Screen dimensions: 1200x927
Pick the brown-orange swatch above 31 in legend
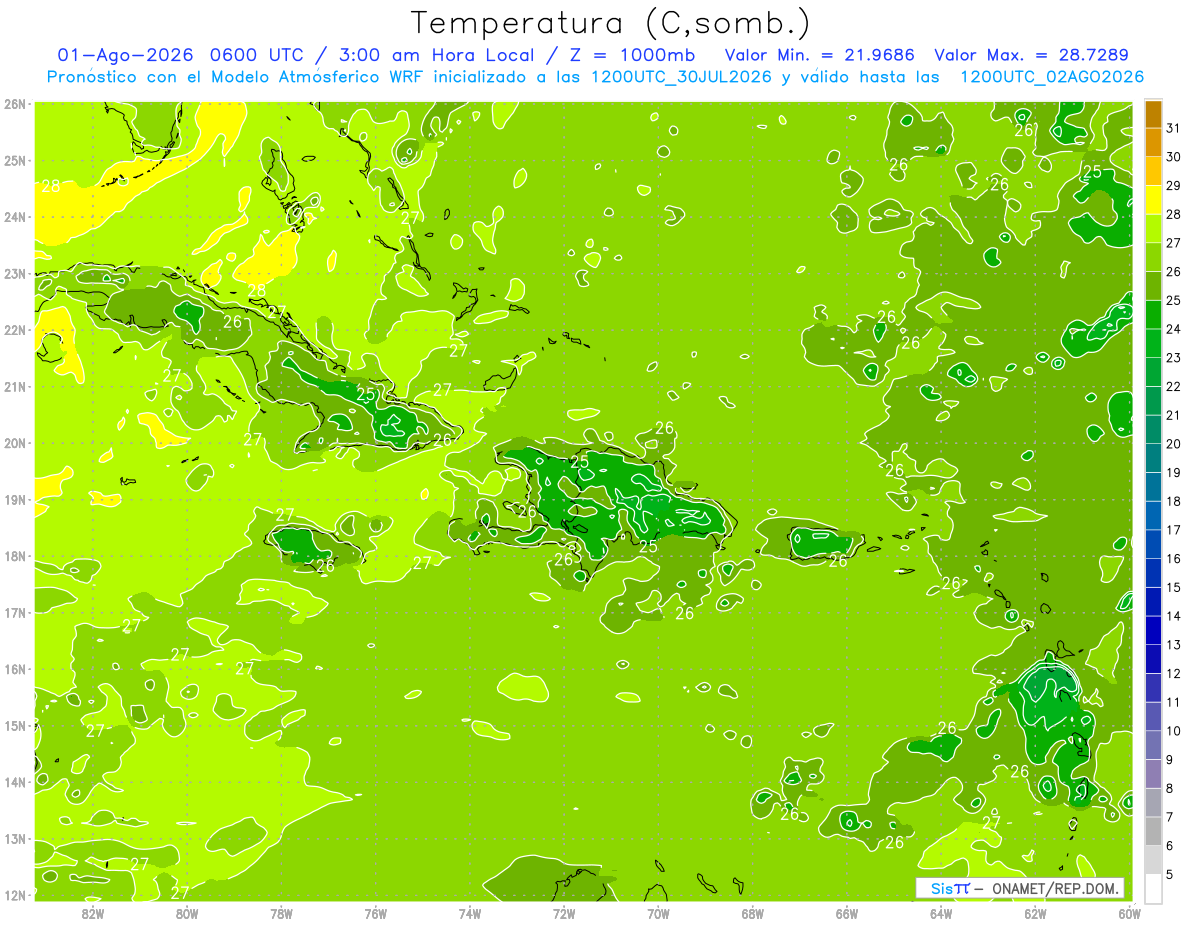coord(1153,114)
